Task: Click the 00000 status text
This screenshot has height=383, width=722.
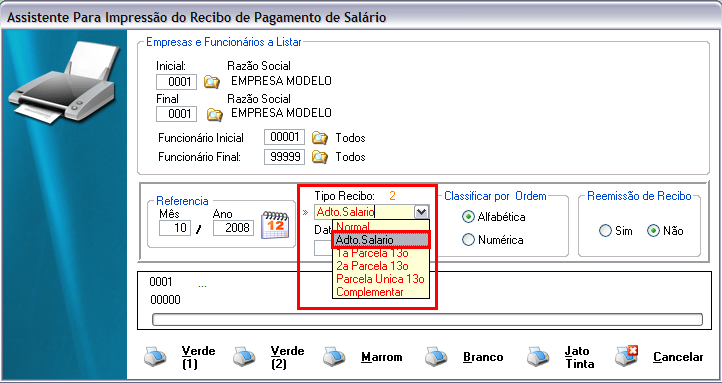Action: pos(165,300)
